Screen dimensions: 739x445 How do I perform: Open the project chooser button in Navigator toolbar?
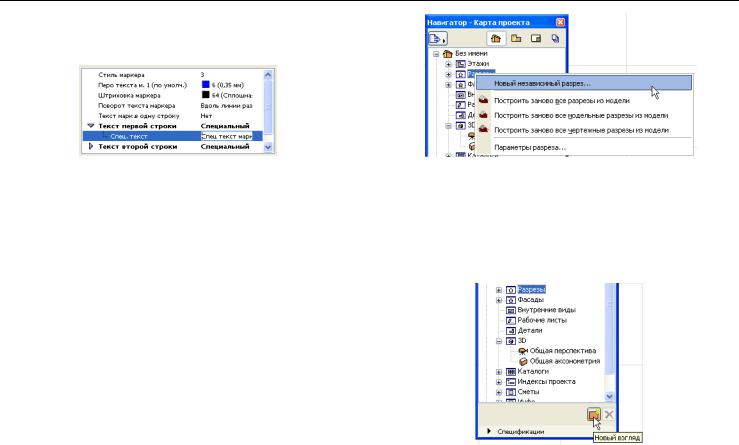point(437,39)
